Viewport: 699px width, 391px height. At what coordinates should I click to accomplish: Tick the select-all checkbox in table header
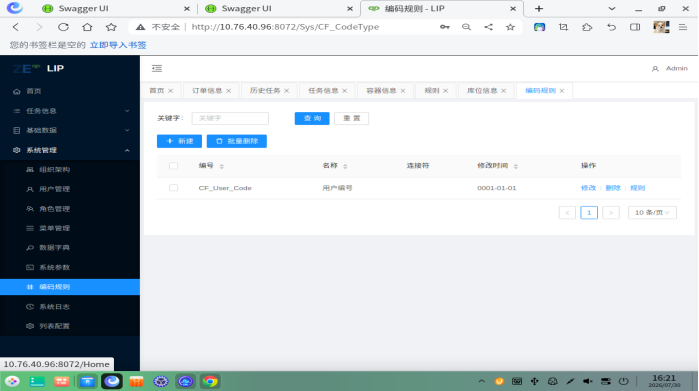[x=173, y=166]
